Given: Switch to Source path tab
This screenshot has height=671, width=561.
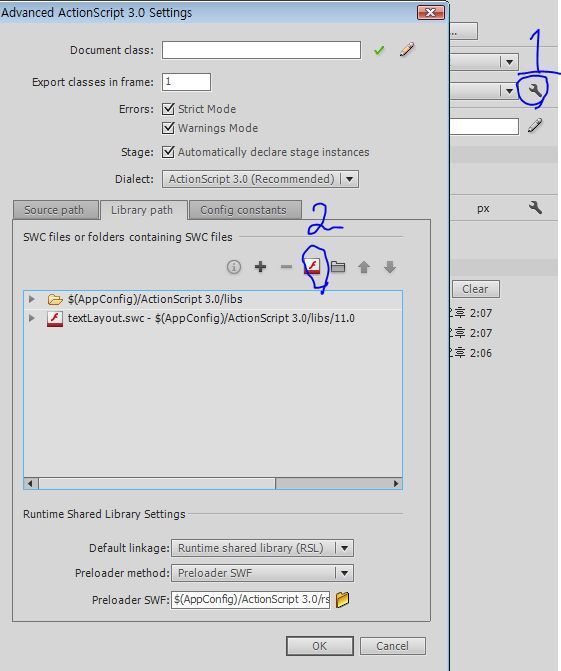Looking at the screenshot, I should coord(56,210).
